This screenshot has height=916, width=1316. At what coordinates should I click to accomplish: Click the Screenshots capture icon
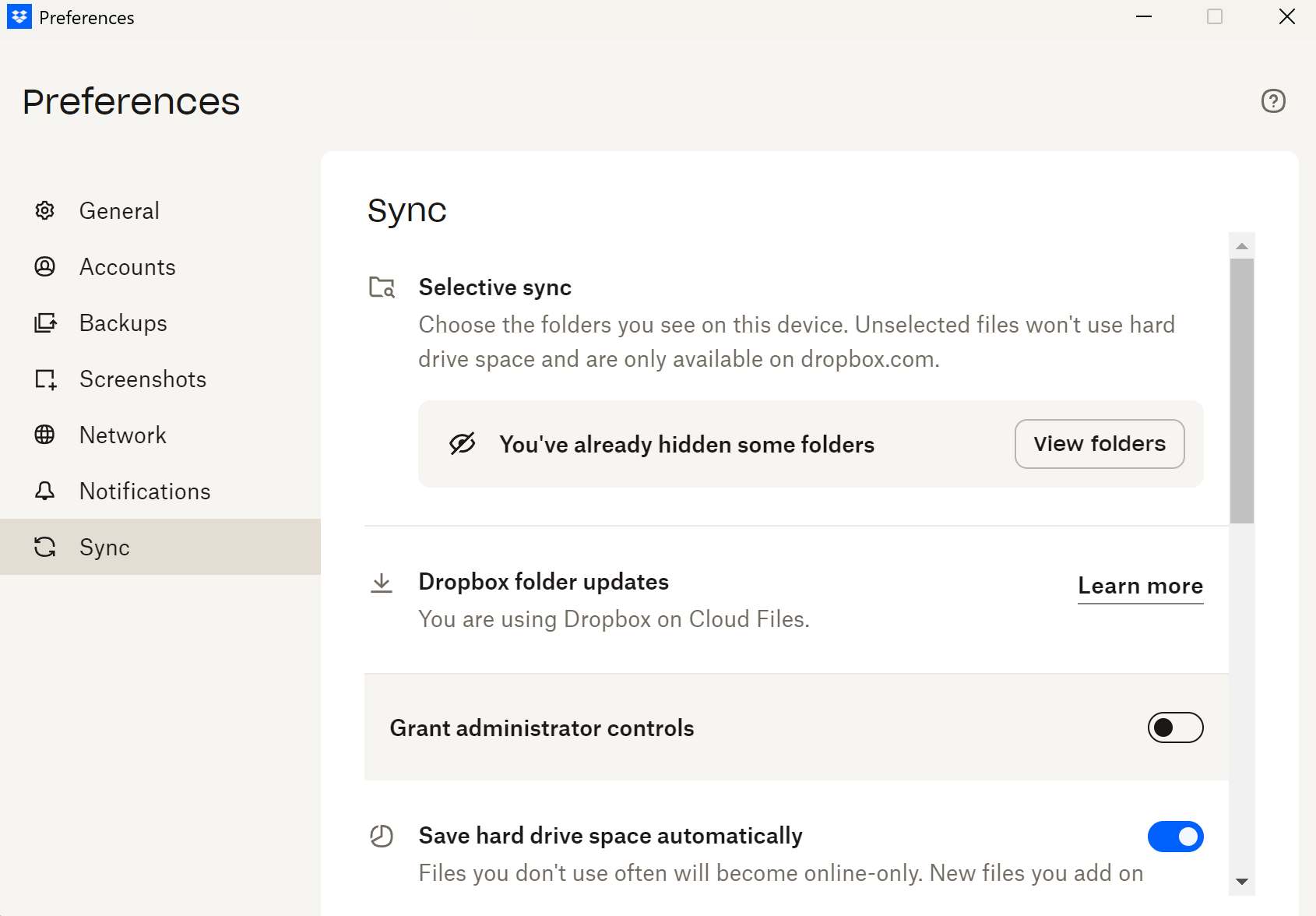tap(46, 379)
